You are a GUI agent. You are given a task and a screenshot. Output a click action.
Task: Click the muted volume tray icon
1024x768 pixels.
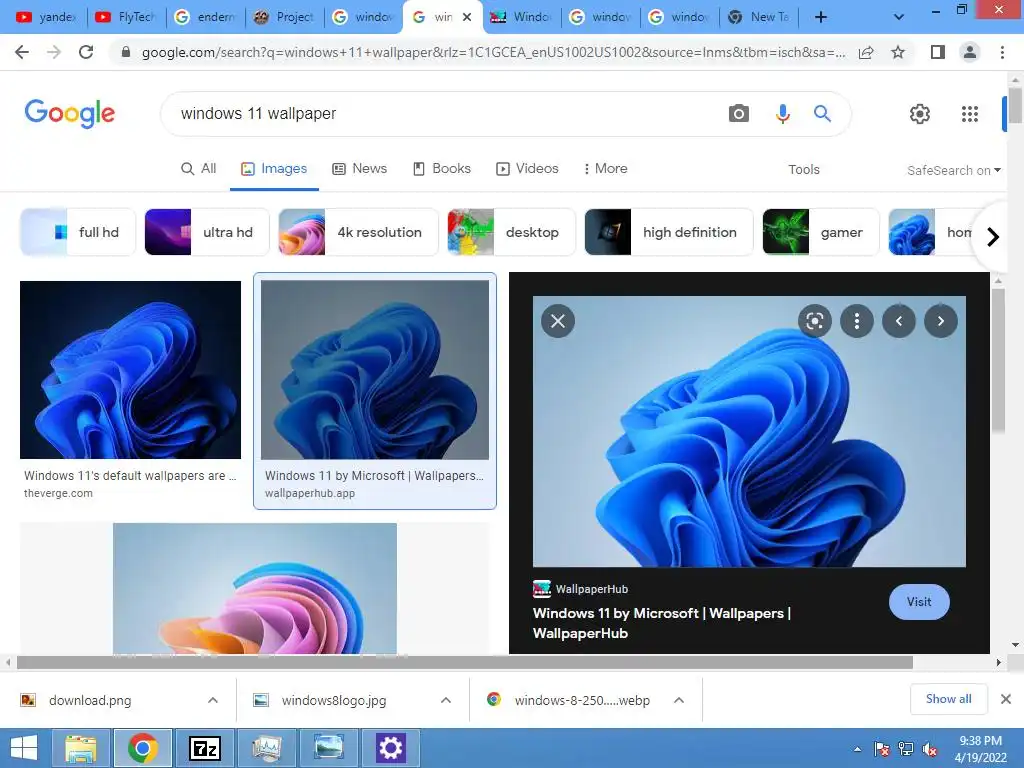click(930, 750)
